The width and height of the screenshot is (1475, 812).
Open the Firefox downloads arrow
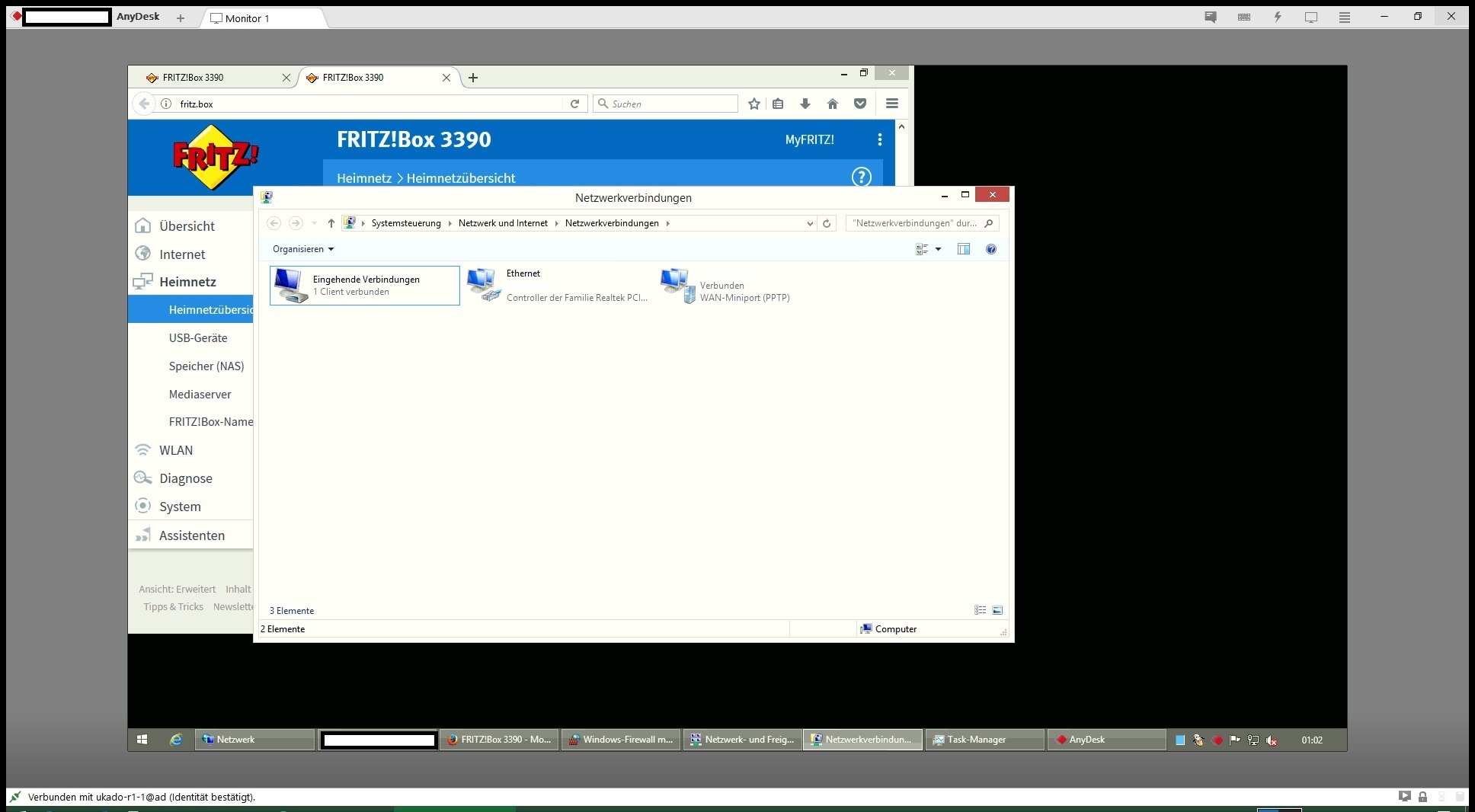pyautogui.click(x=805, y=104)
